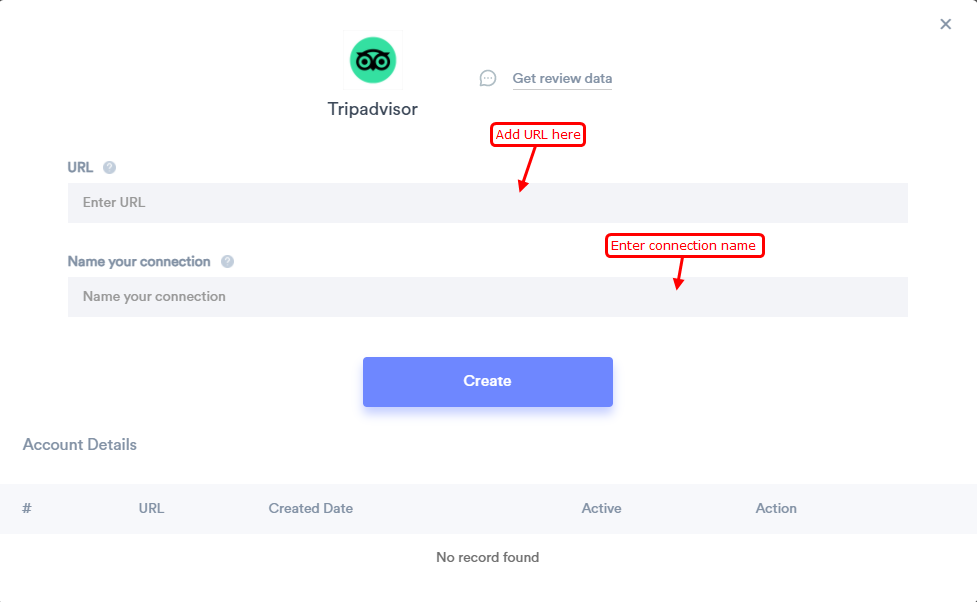The width and height of the screenshot is (977, 602).
Task: Click the Add URL here annotation
Action: [x=538, y=135]
